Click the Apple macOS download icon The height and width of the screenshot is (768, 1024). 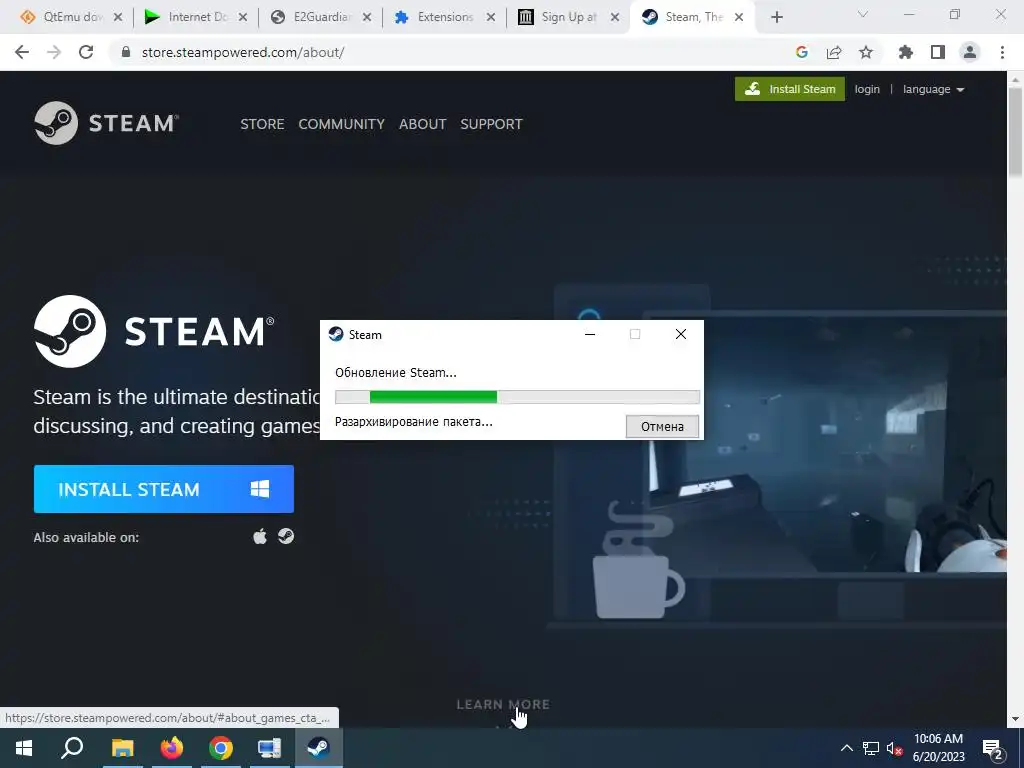click(x=260, y=537)
